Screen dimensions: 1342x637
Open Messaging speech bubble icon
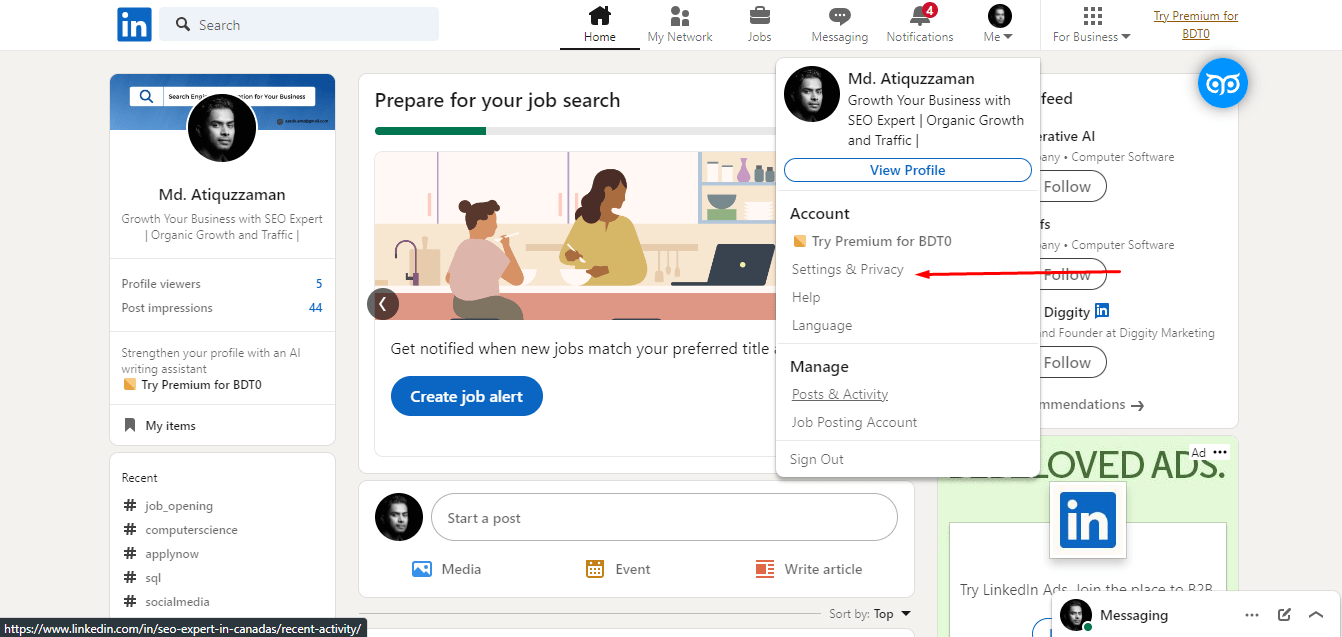click(839, 16)
